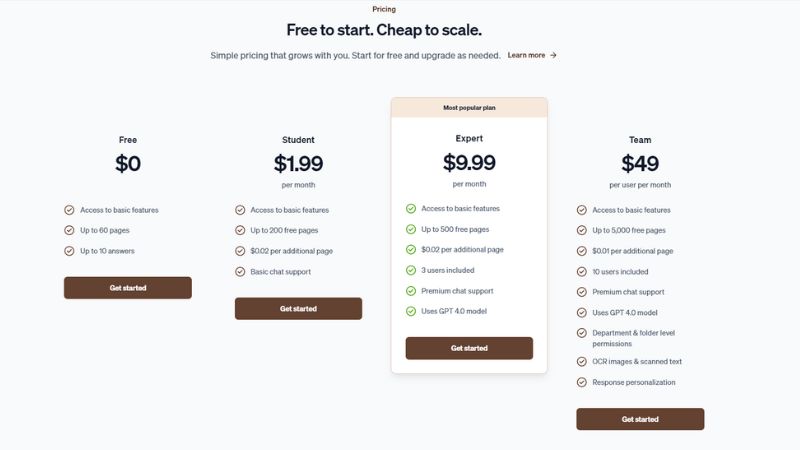Click the $49 Team price text
Viewport: 800px width, 450px height.
click(640, 164)
